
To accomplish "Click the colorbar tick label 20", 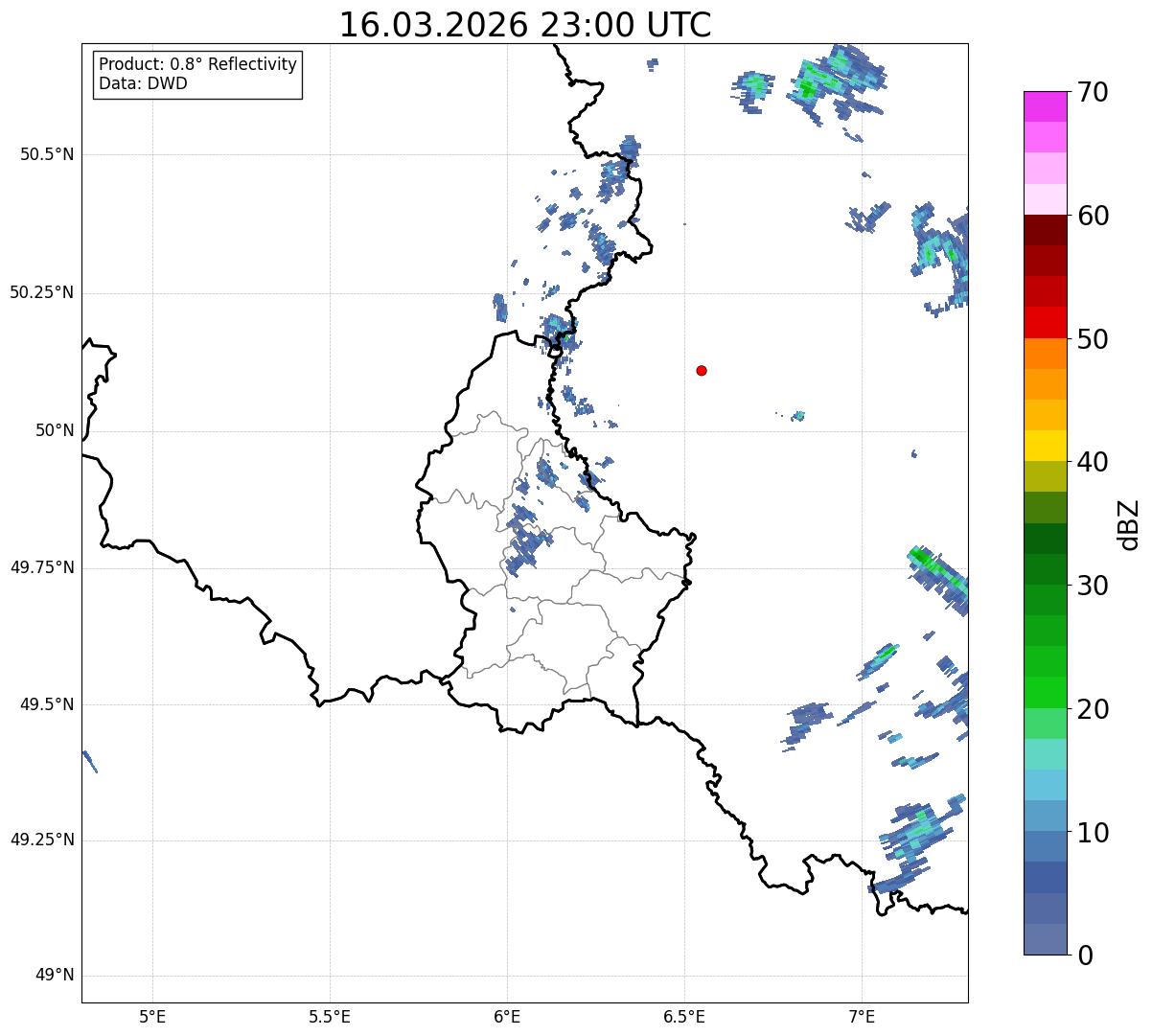I will click(1093, 709).
